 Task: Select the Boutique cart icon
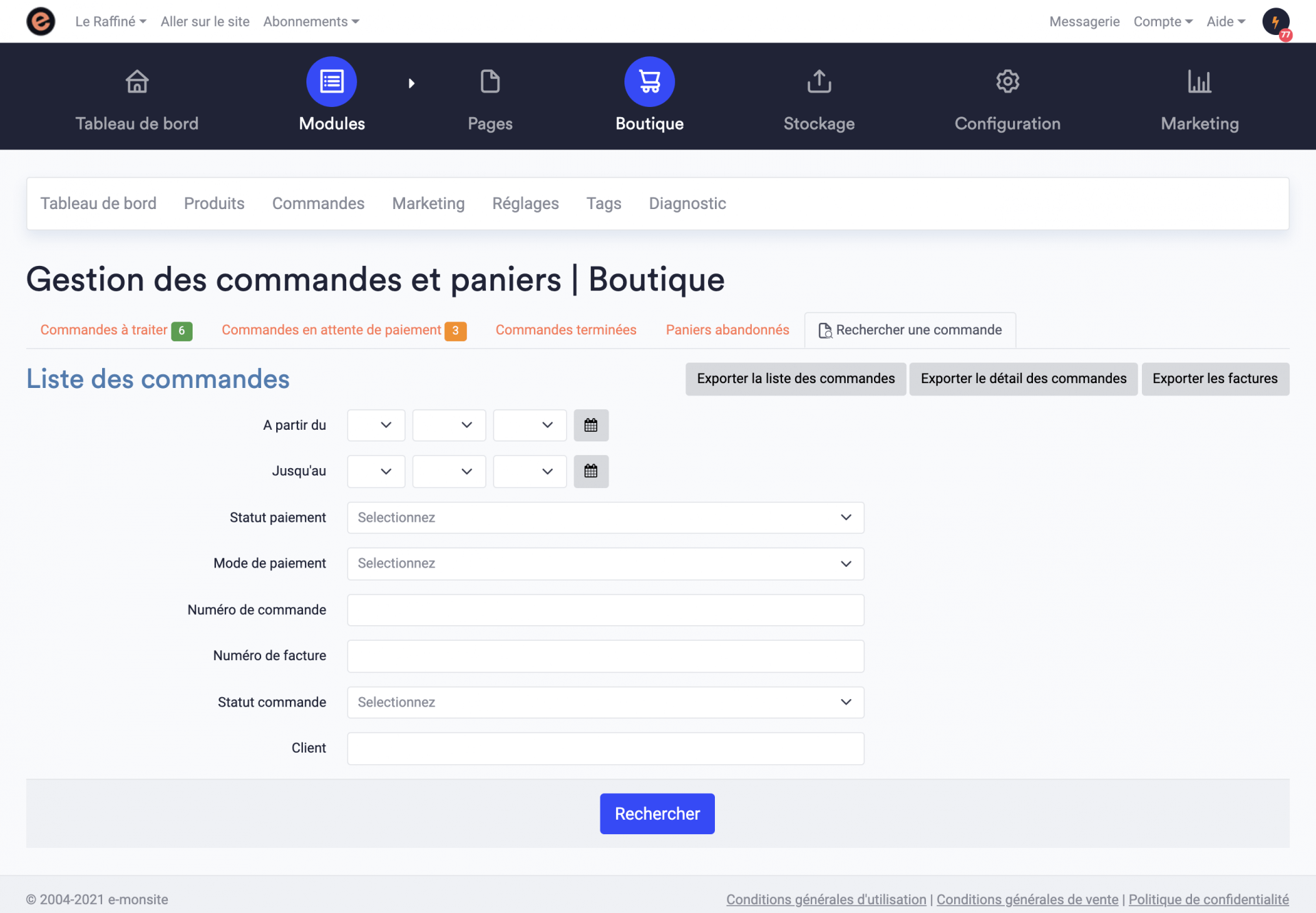pos(649,82)
